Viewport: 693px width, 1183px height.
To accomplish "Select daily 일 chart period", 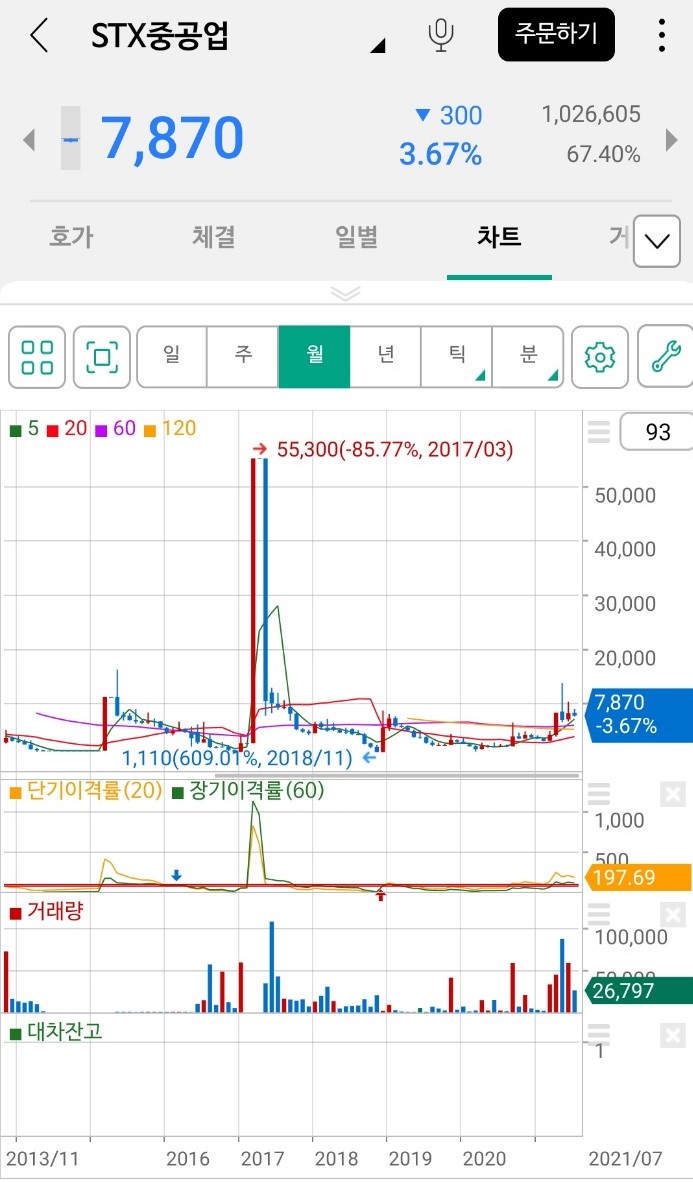I will 172,357.
